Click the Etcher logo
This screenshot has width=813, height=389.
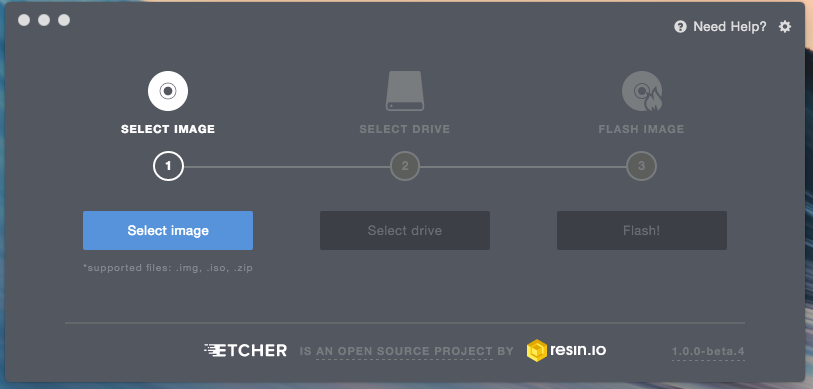coord(245,350)
